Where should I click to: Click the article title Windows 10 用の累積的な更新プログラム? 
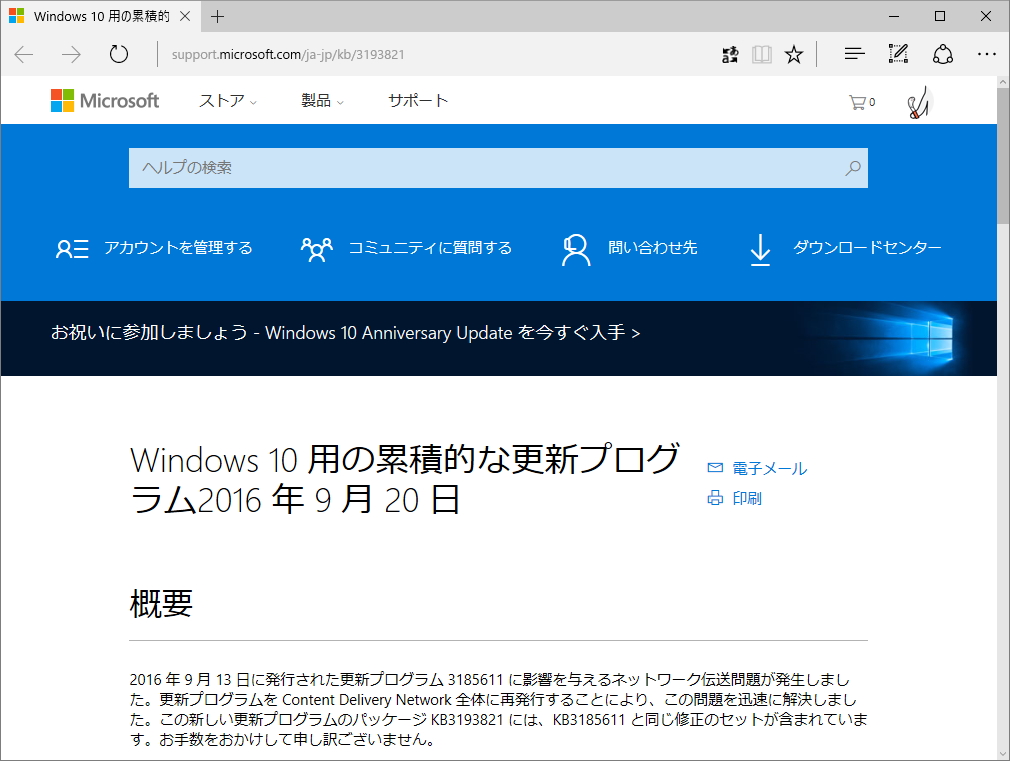(405, 479)
